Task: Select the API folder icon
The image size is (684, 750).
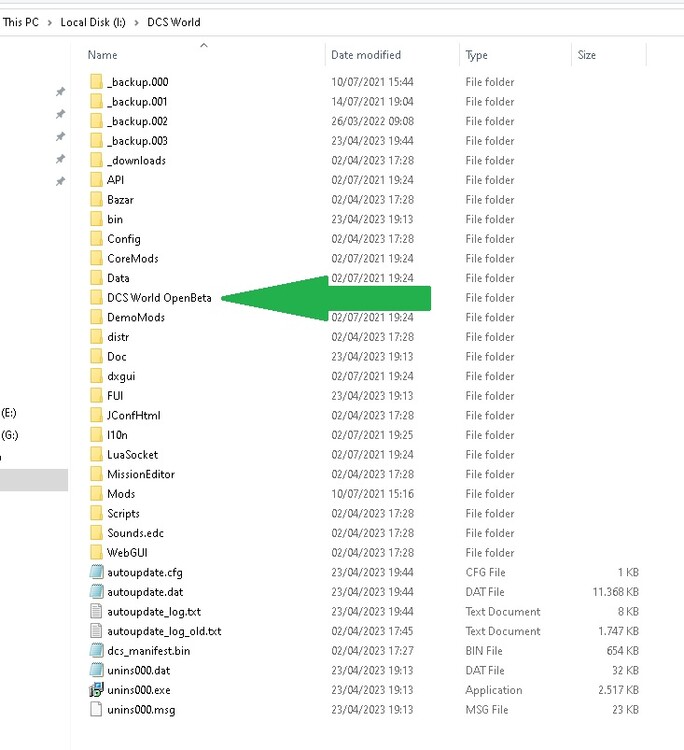Action: pyautogui.click(x=96, y=180)
